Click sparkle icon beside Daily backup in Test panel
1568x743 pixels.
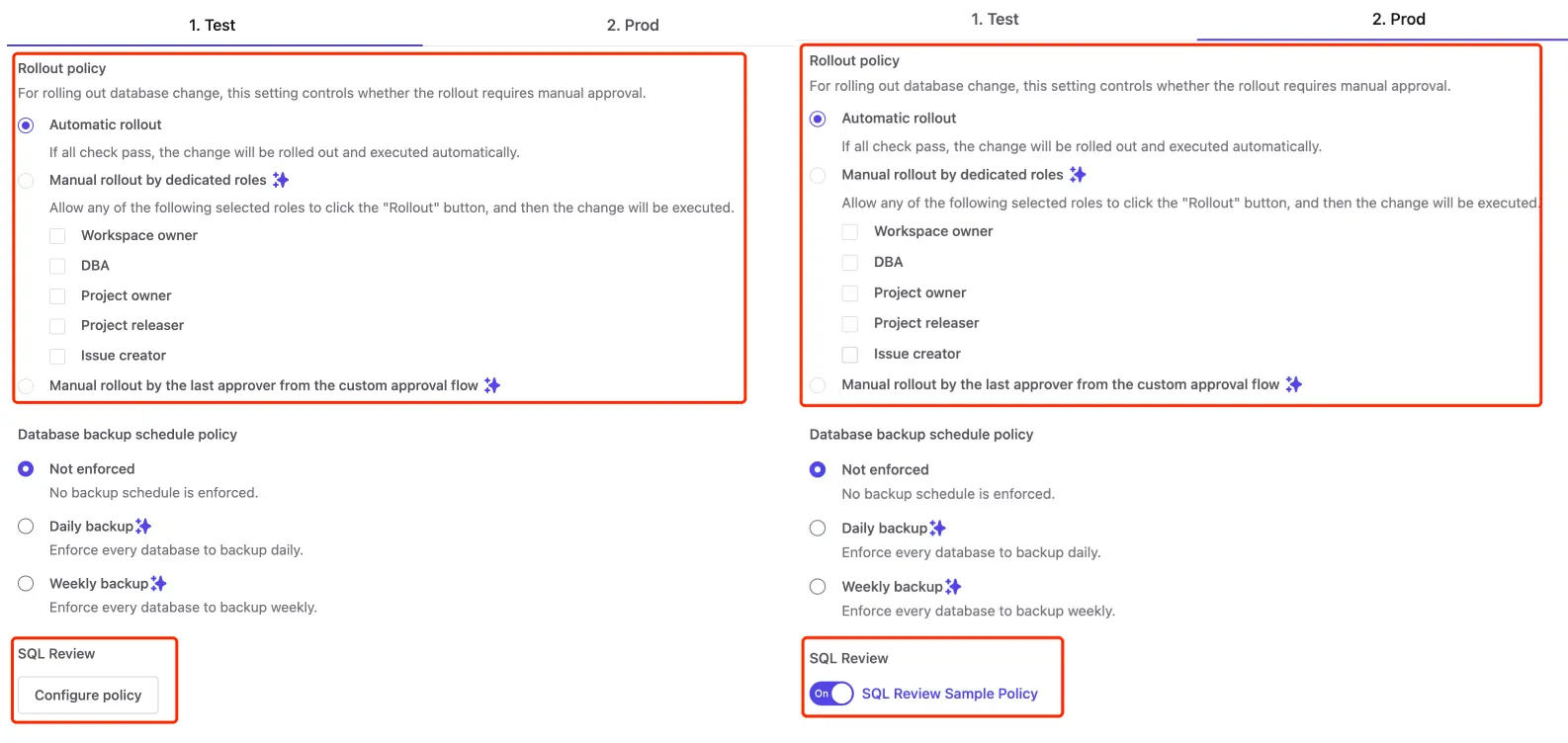(x=143, y=526)
